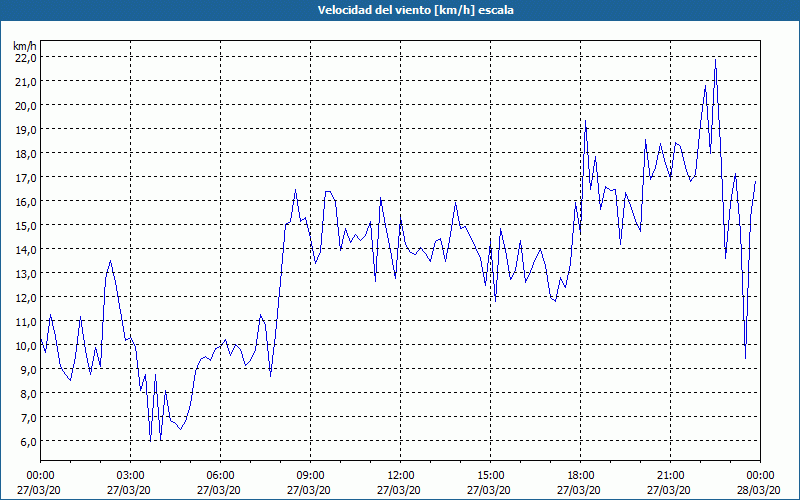The width and height of the screenshot is (800, 500).
Task: Click the wind line's highest peak near 22 km/h
Action: [x=715, y=60]
